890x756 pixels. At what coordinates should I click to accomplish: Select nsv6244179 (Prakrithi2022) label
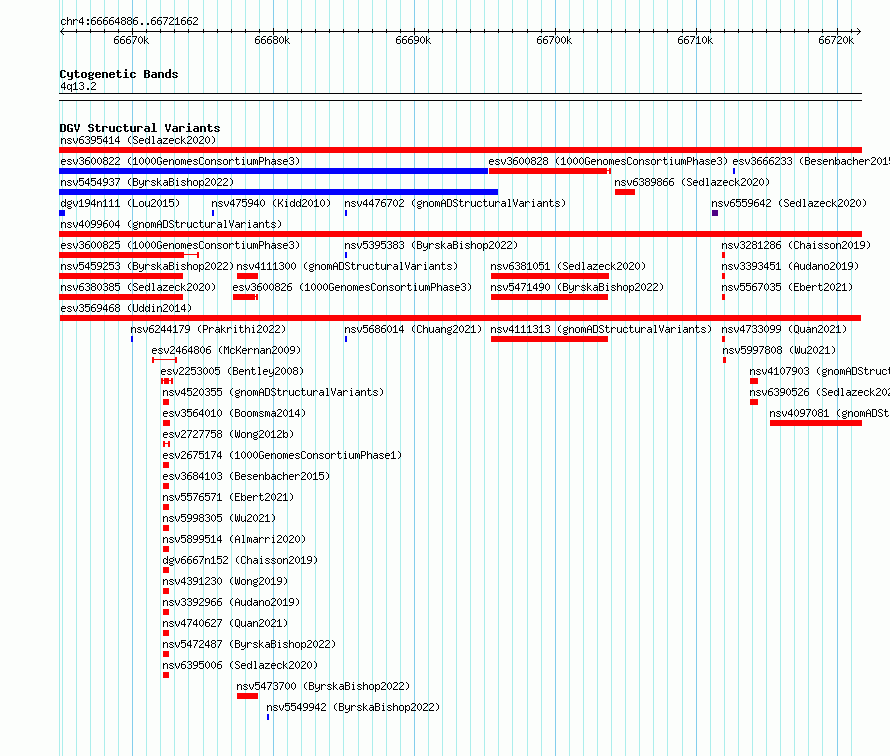[x=208, y=329]
